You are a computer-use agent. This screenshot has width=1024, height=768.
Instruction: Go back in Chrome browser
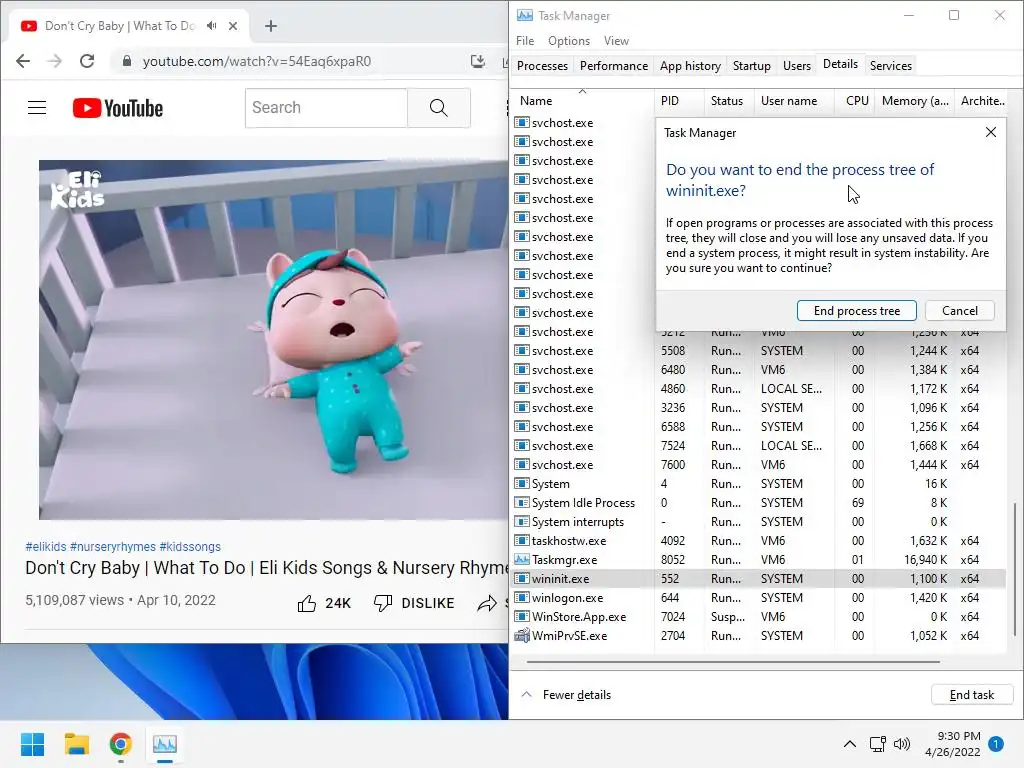[x=23, y=61]
